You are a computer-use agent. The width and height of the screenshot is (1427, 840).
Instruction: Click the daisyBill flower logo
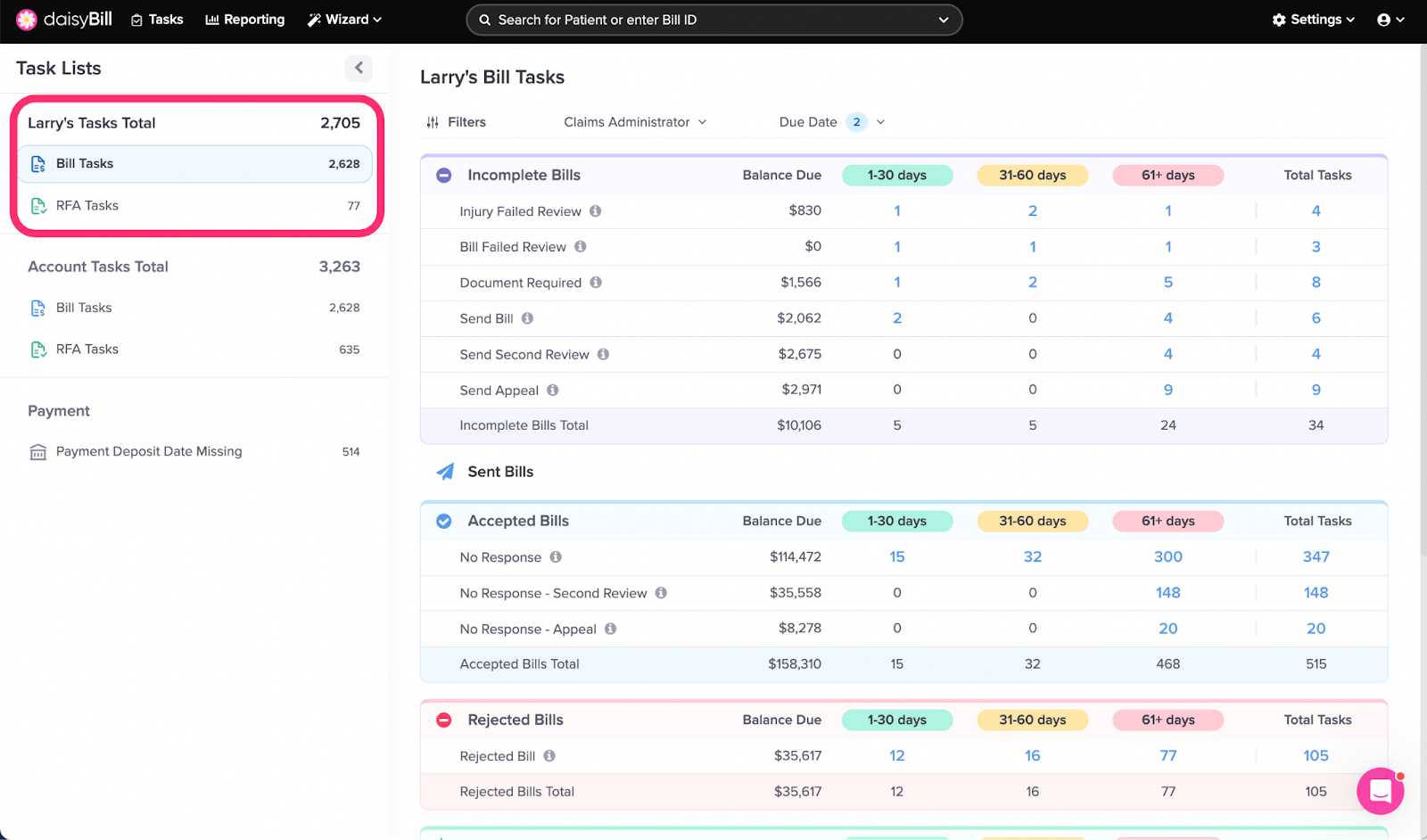tap(27, 20)
